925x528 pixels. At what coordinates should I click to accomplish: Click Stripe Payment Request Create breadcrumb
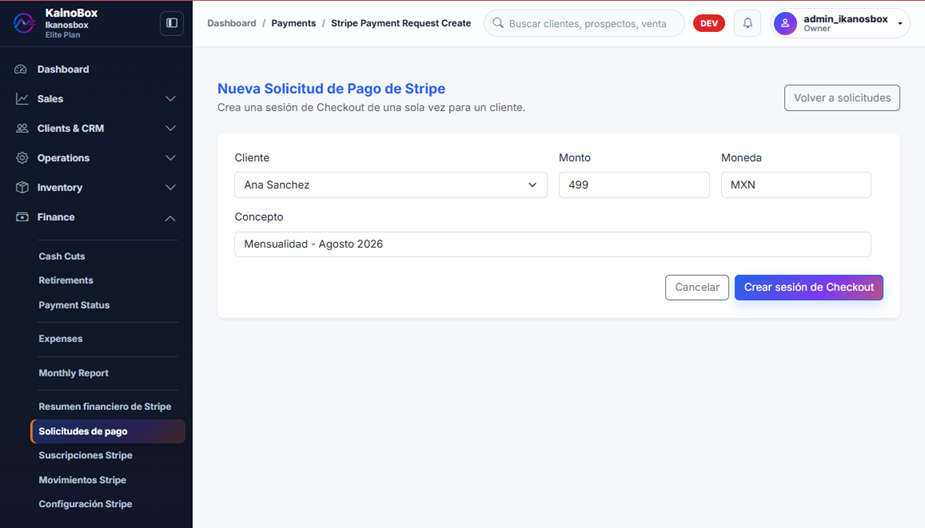coord(401,23)
